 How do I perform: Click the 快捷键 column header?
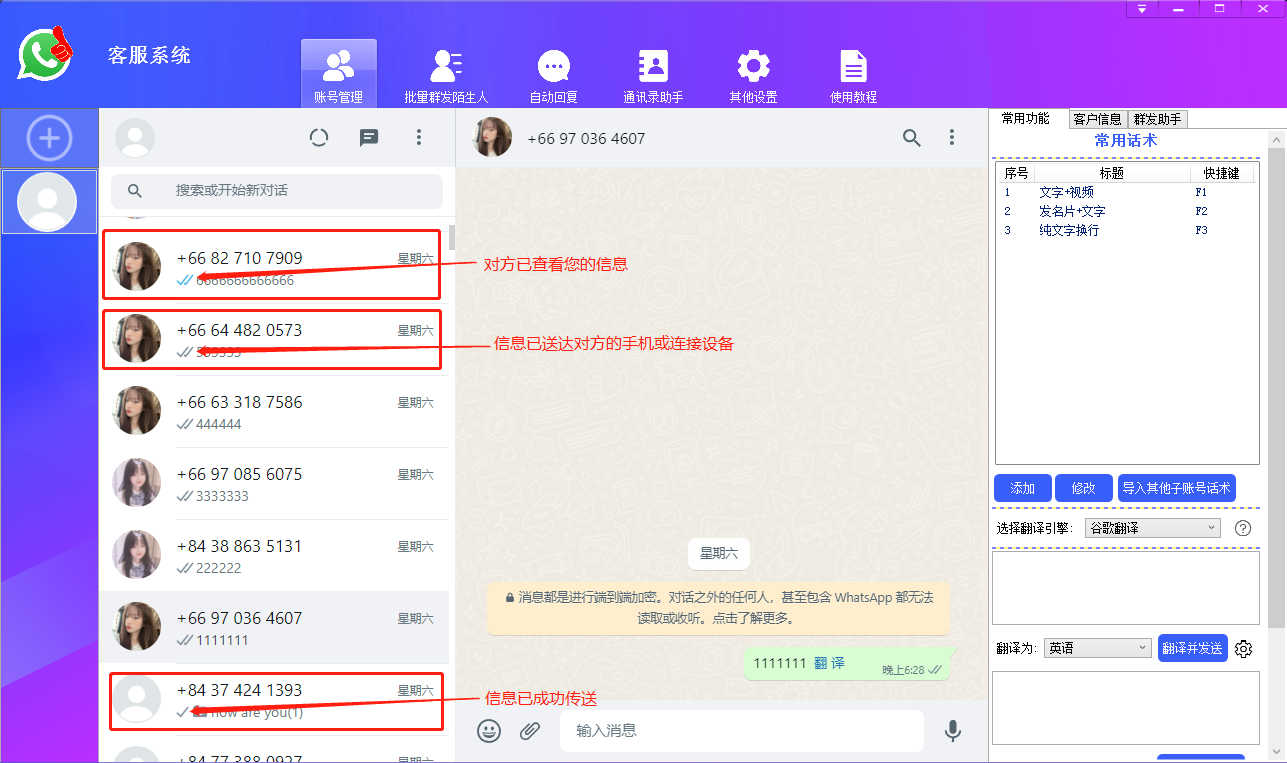(1222, 173)
